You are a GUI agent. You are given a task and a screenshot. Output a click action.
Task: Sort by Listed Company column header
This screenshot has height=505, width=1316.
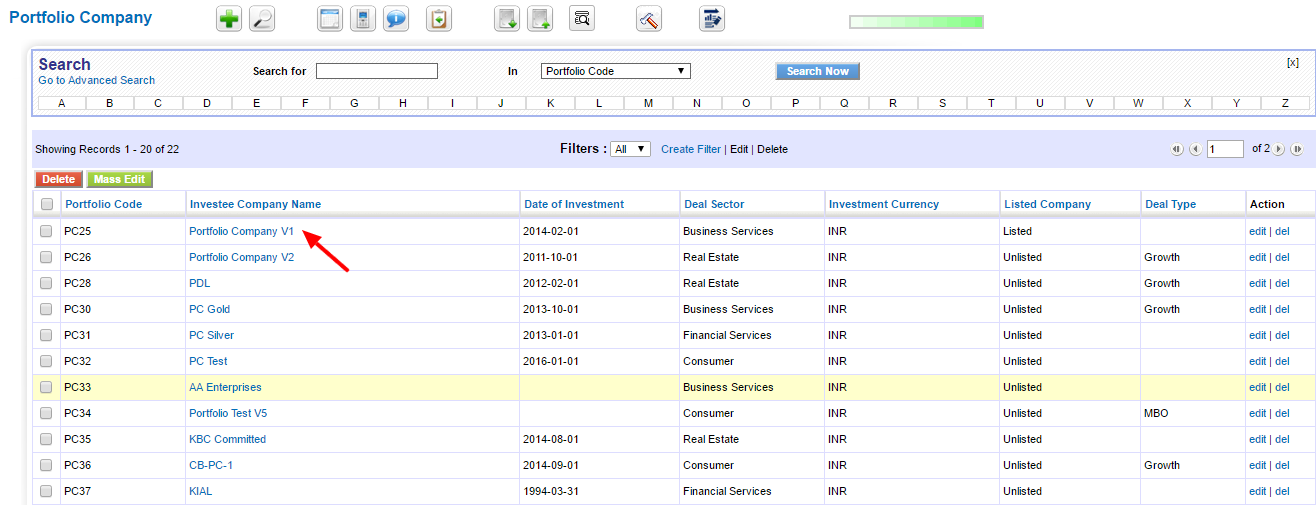pos(1047,204)
